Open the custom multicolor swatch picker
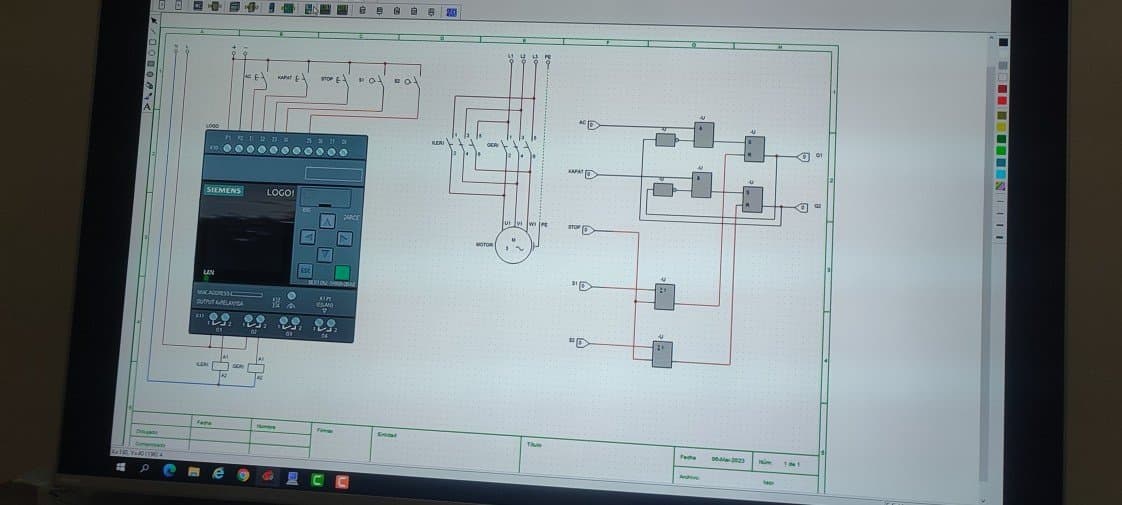 [x=1000, y=185]
